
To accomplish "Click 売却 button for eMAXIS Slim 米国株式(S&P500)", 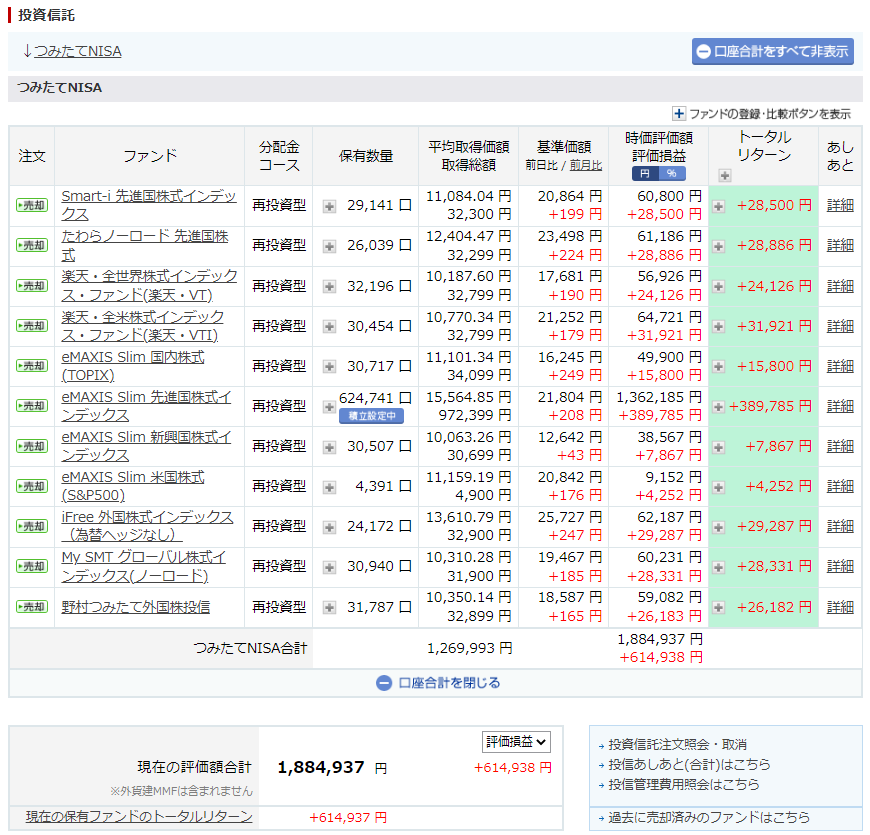I will pos(32,486).
